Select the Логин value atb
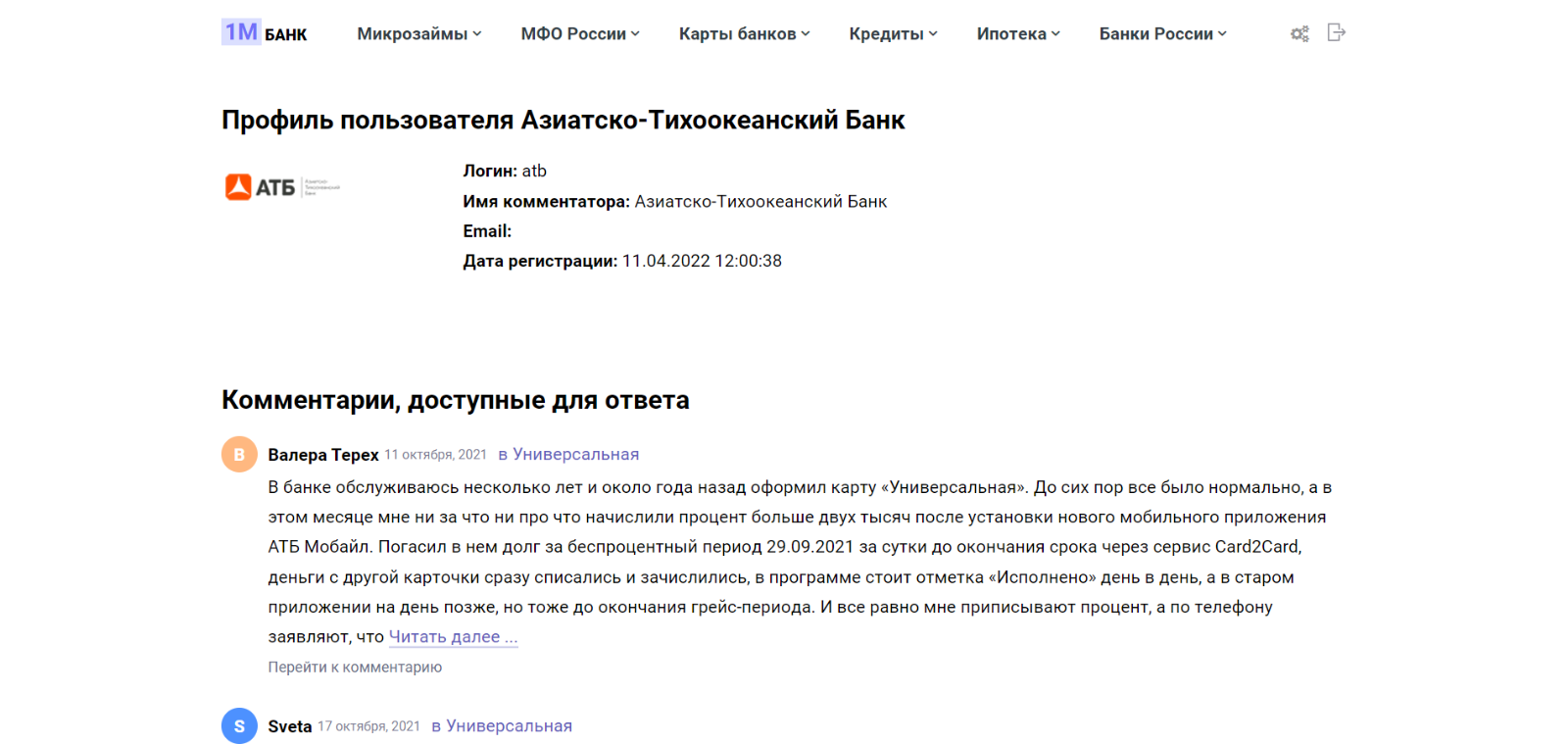The image size is (1568, 744). [x=534, y=171]
